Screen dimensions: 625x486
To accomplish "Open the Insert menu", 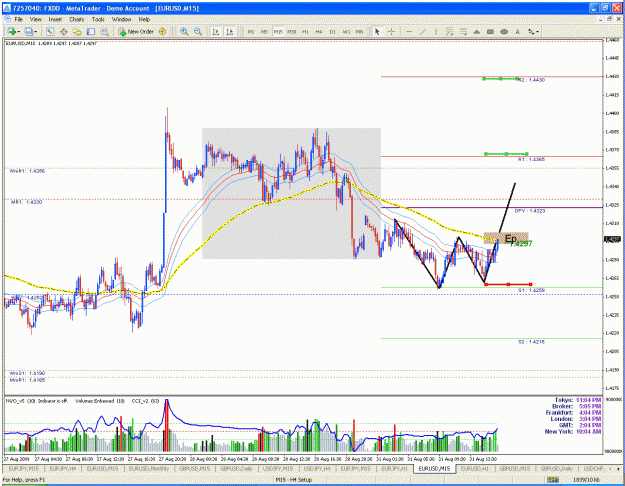I will coord(55,19).
